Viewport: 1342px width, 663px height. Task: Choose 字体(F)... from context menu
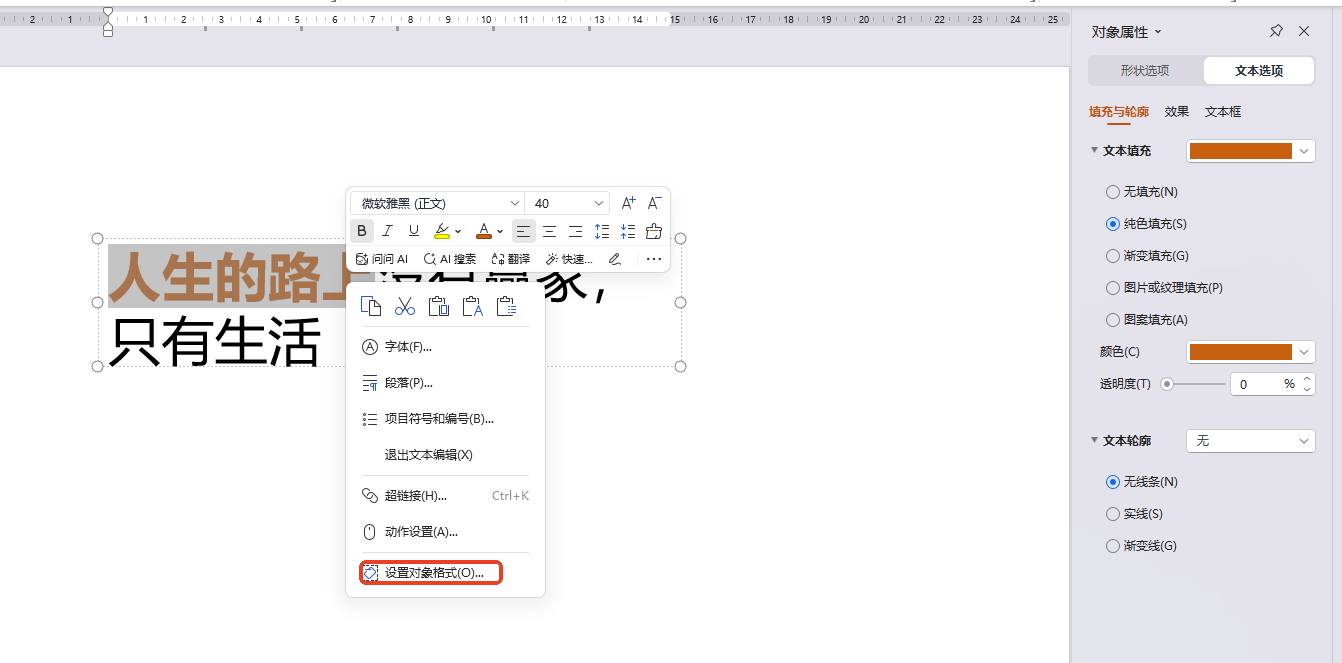(x=445, y=347)
